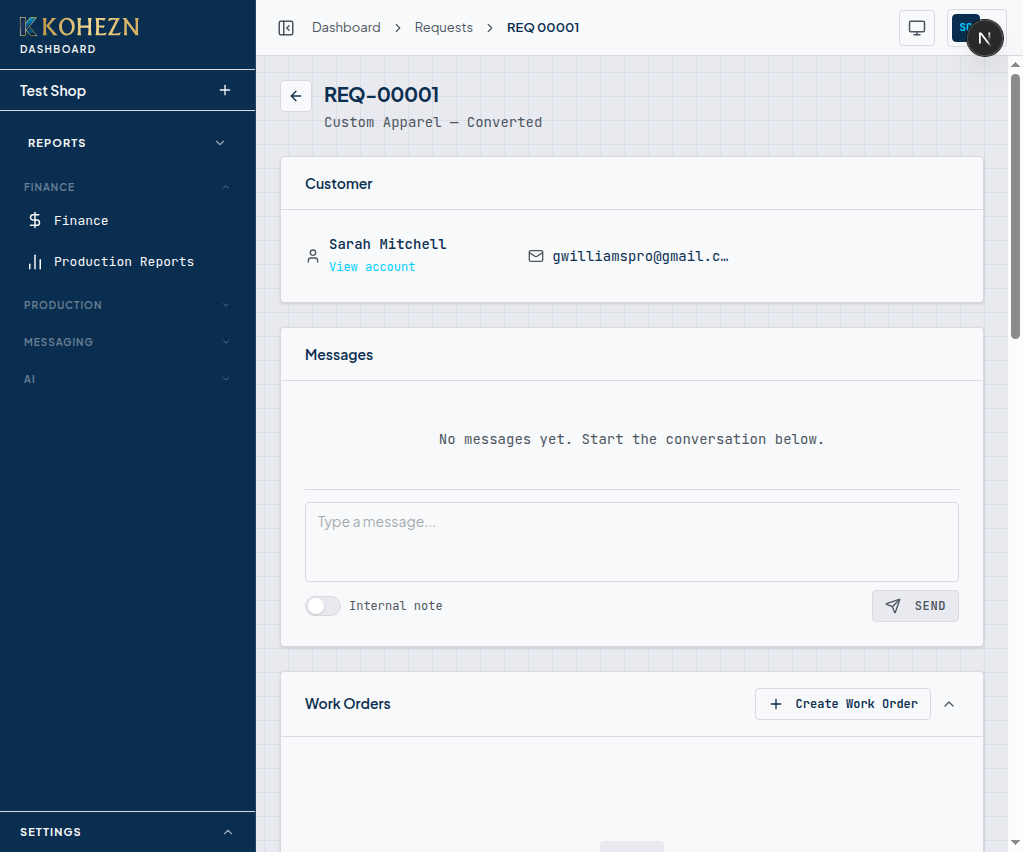This screenshot has height=852, width=1023.
Task: Collapse the Work Orders panel chevron
Action: click(949, 704)
